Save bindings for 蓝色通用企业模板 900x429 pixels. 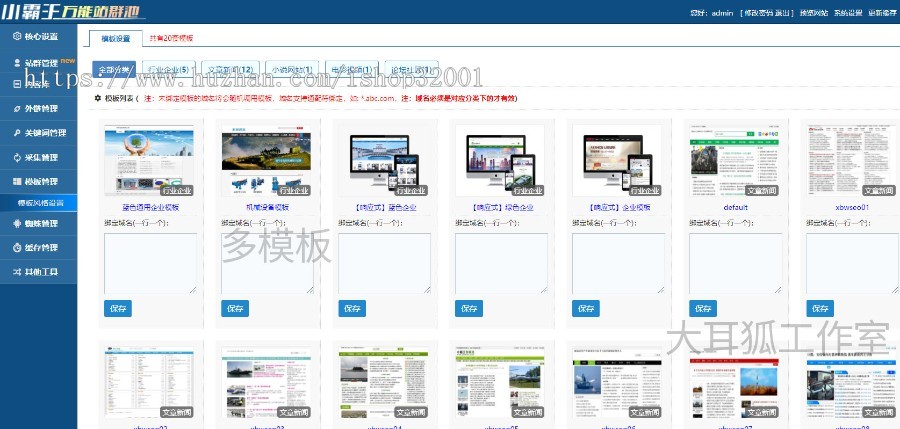pyautogui.click(x=117, y=309)
